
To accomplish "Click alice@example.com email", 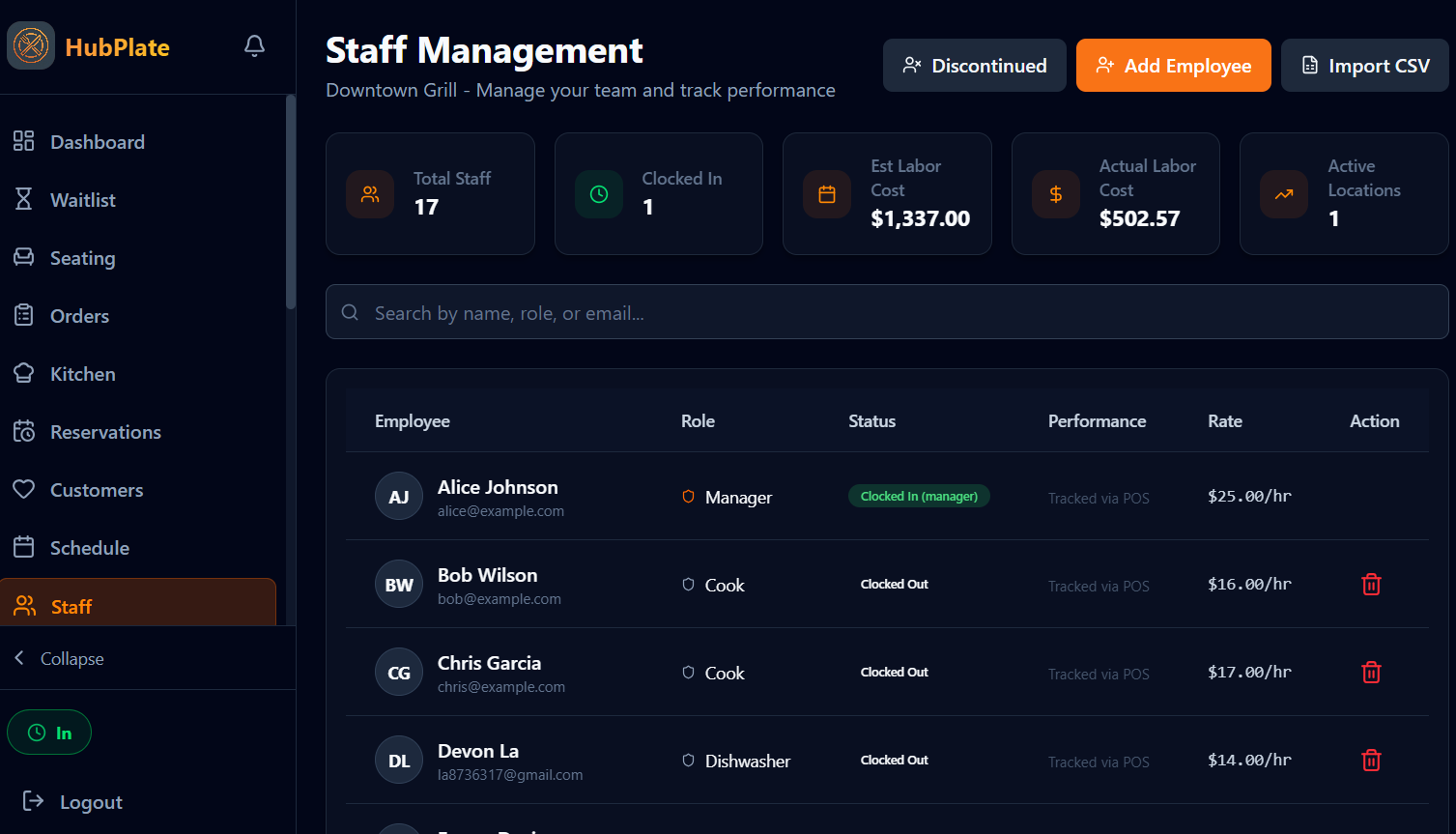I will [500, 511].
